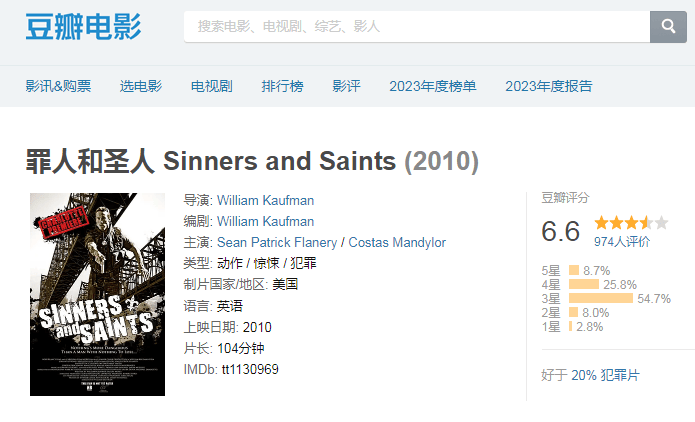Click the 4星 25.8% rating bar

[583, 284]
